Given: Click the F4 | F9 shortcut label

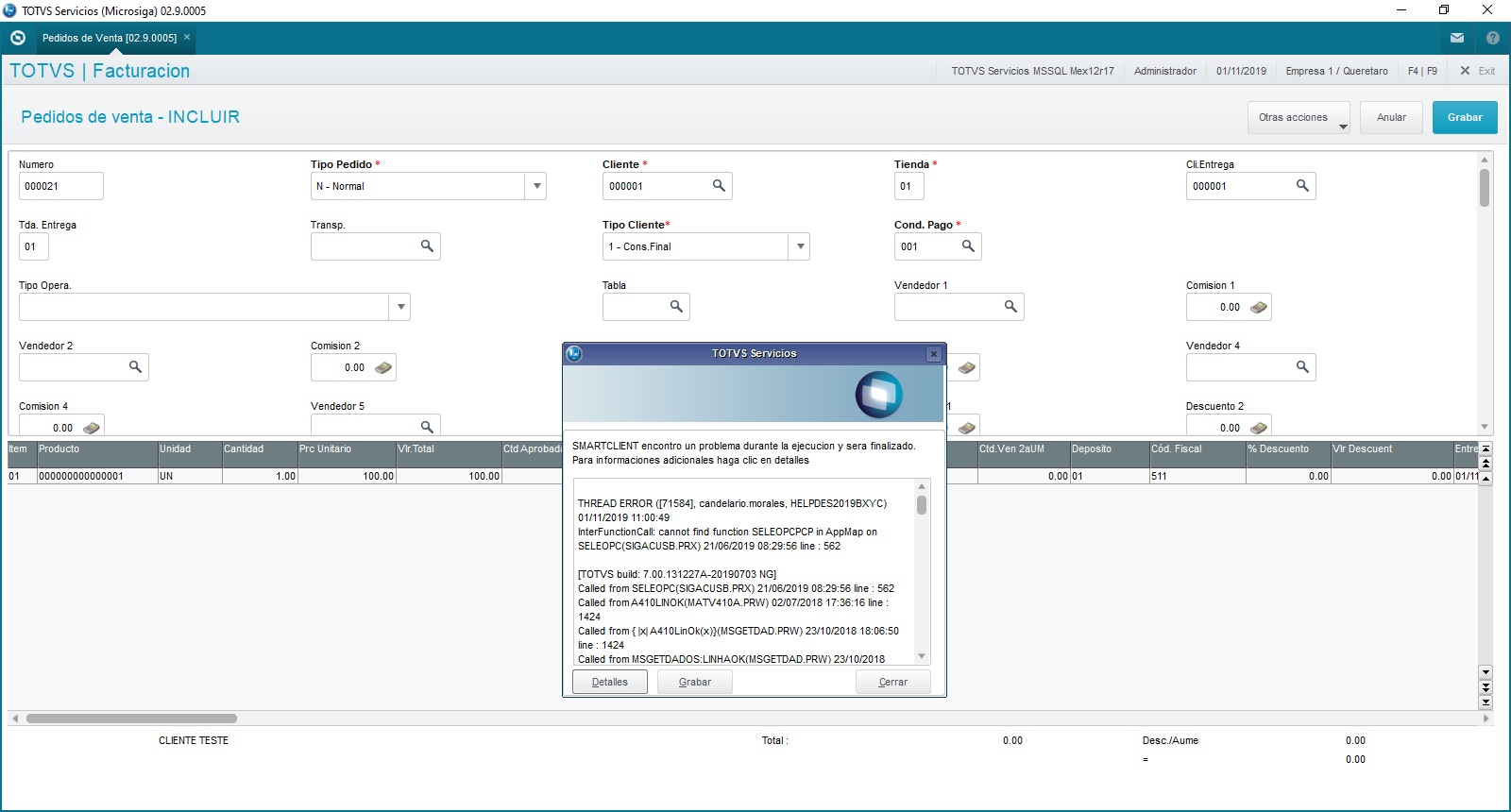Looking at the screenshot, I should tap(1422, 71).
